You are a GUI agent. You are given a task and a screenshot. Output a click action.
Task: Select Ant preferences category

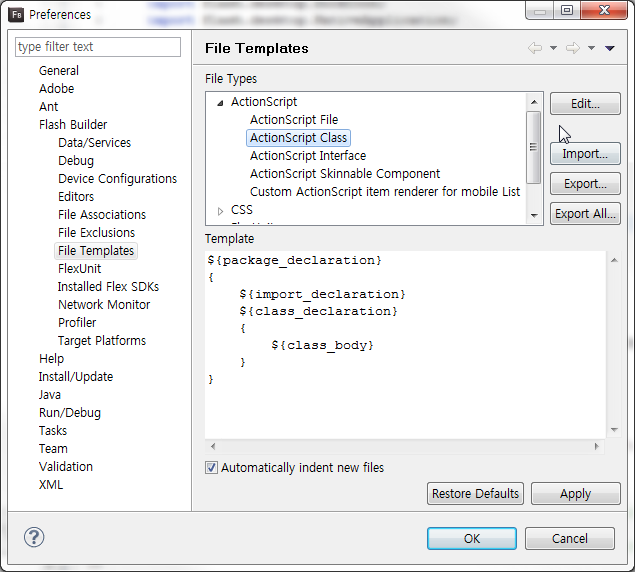[x=49, y=107]
